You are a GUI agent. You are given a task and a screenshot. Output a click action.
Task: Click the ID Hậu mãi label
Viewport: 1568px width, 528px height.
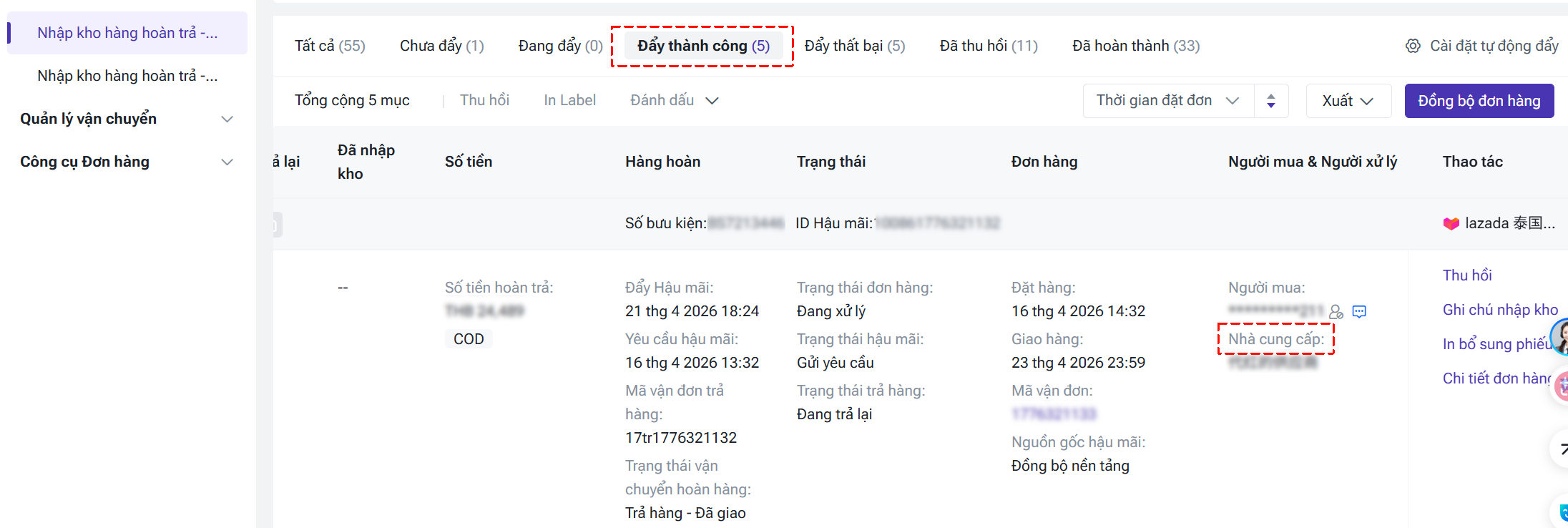point(835,223)
